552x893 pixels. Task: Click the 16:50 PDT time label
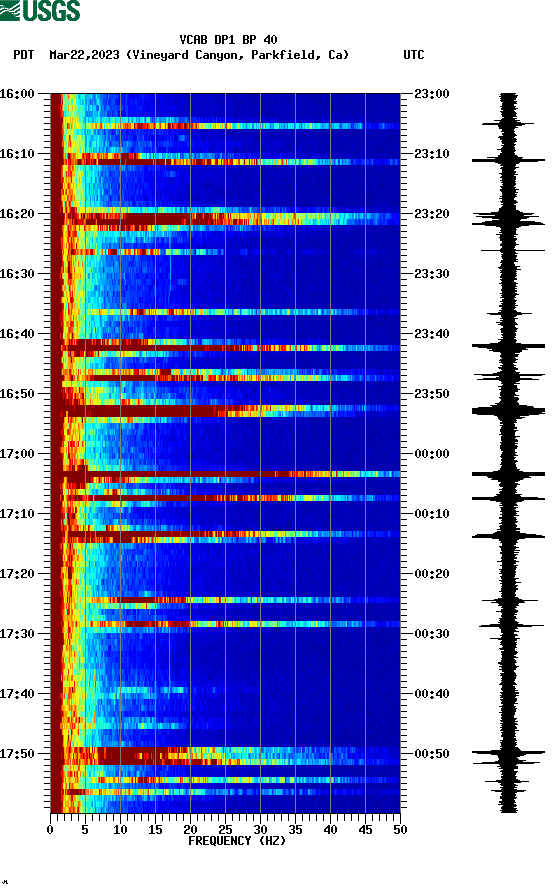[x=17, y=394]
